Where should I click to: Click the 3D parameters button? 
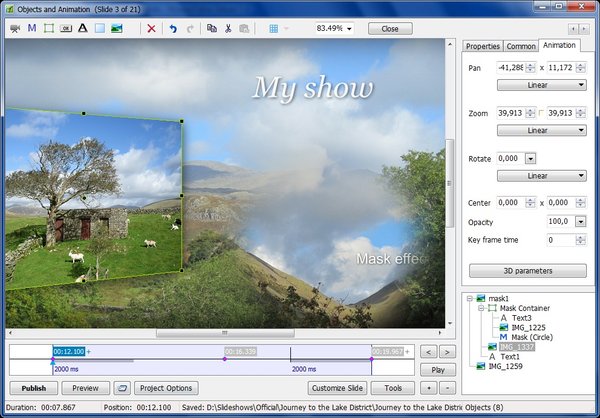(527, 270)
